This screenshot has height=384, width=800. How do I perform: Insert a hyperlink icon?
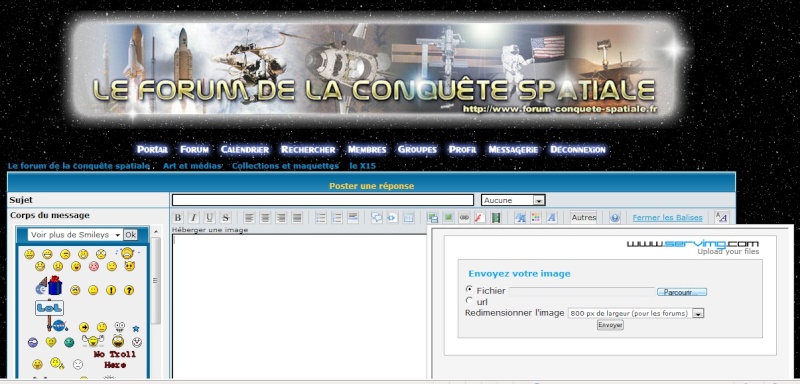pyautogui.click(x=464, y=218)
